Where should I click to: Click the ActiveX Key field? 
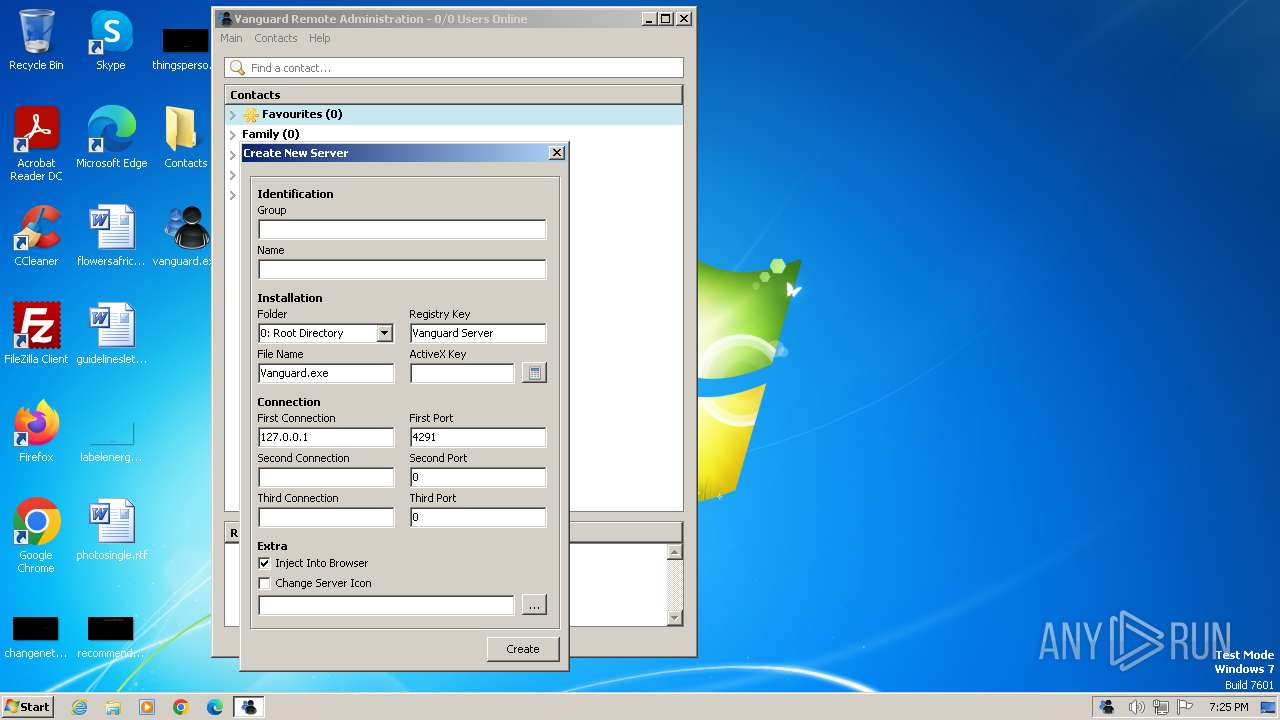coord(462,373)
